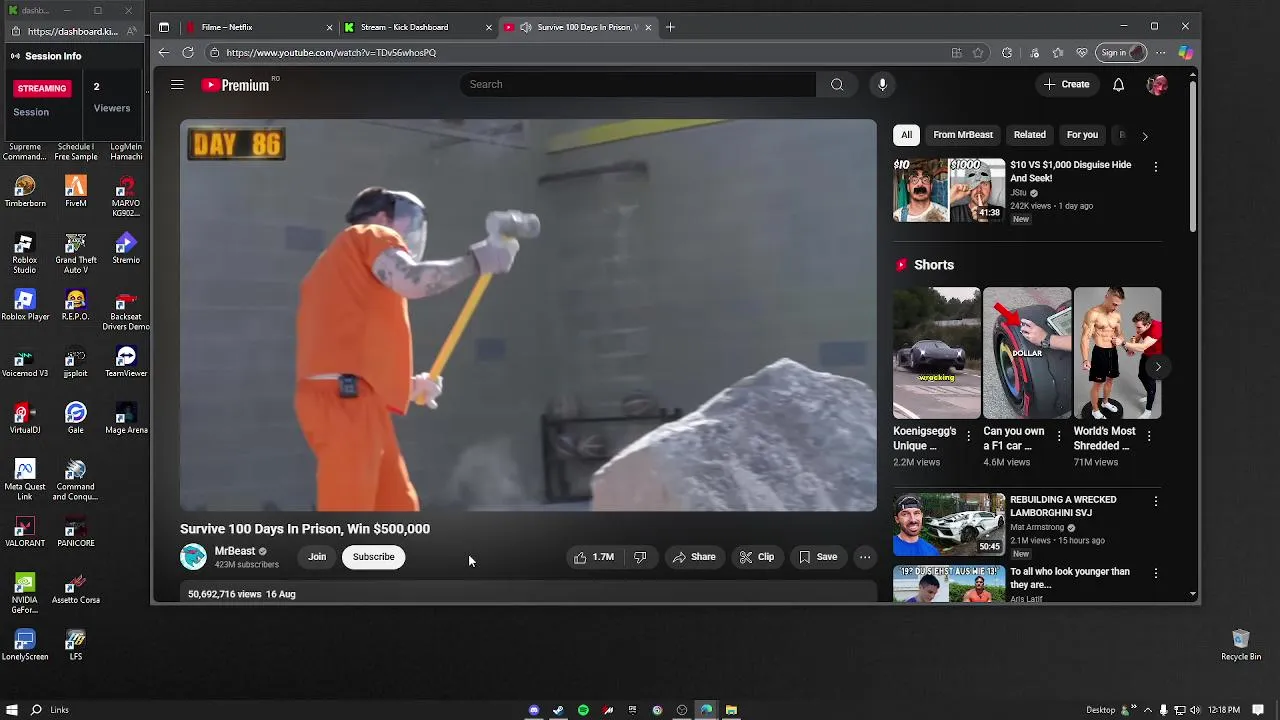The image size is (1280, 720).
Task: Select the Assetto Corsa desktop icon
Action: point(75,589)
